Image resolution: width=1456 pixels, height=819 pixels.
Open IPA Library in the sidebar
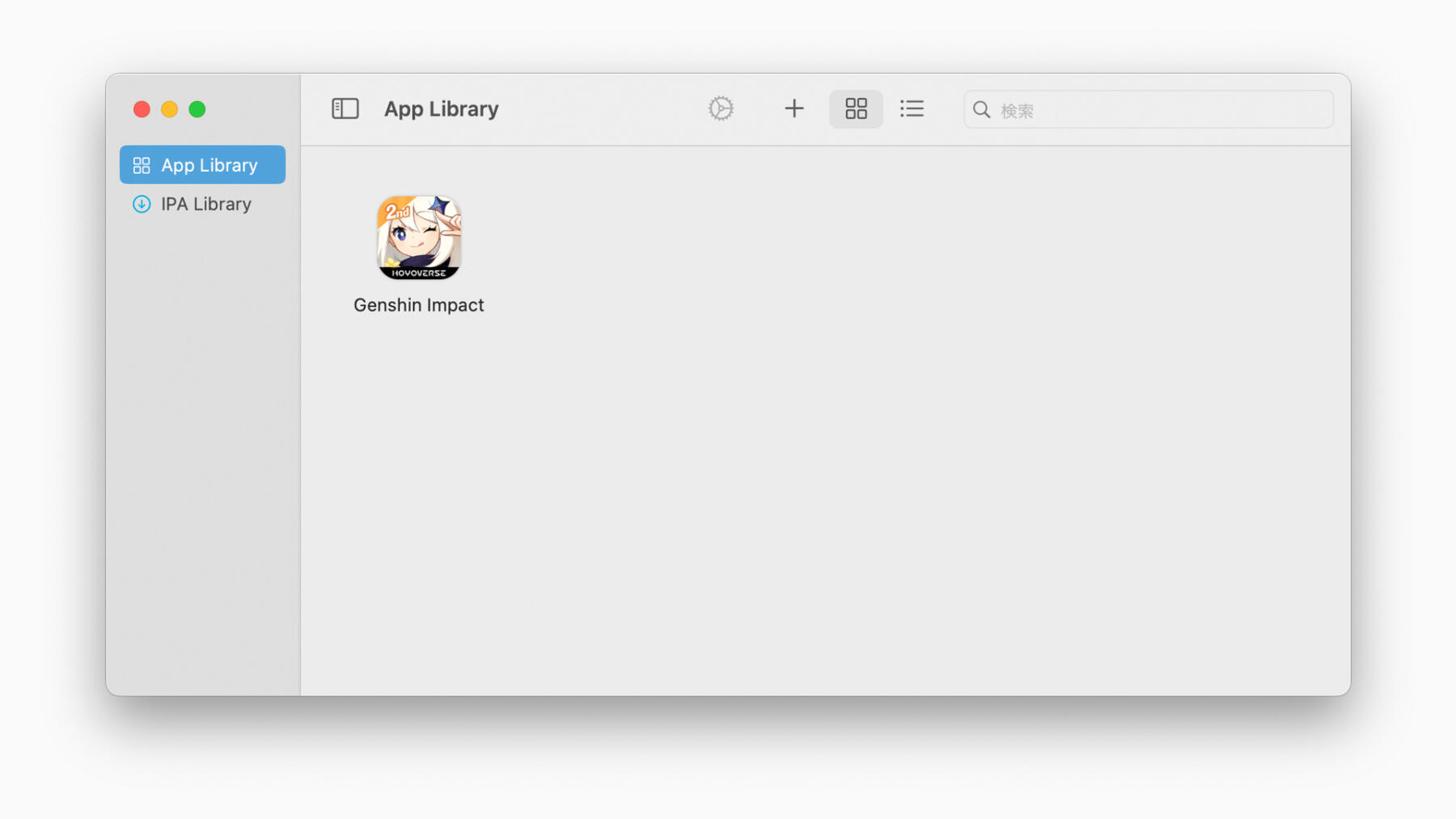coord(205,204)
